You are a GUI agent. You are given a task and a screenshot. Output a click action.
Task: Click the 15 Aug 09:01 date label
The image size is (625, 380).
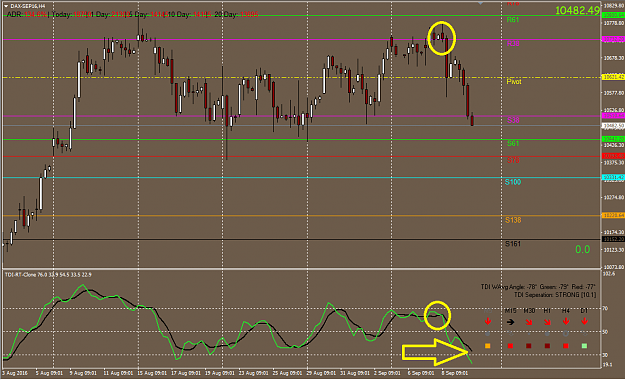[x=151, y=373]
